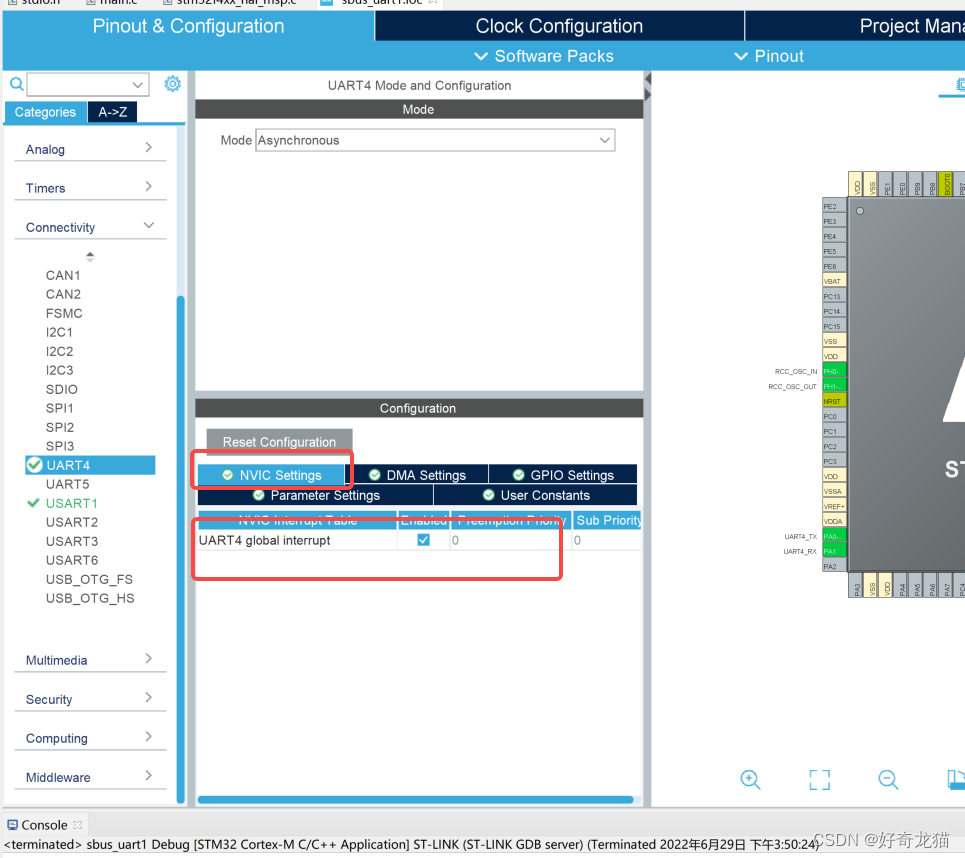Click the BOOT0 pin at the chip top
The width and height of the screenshot is (965, 858).
[947, 184]
